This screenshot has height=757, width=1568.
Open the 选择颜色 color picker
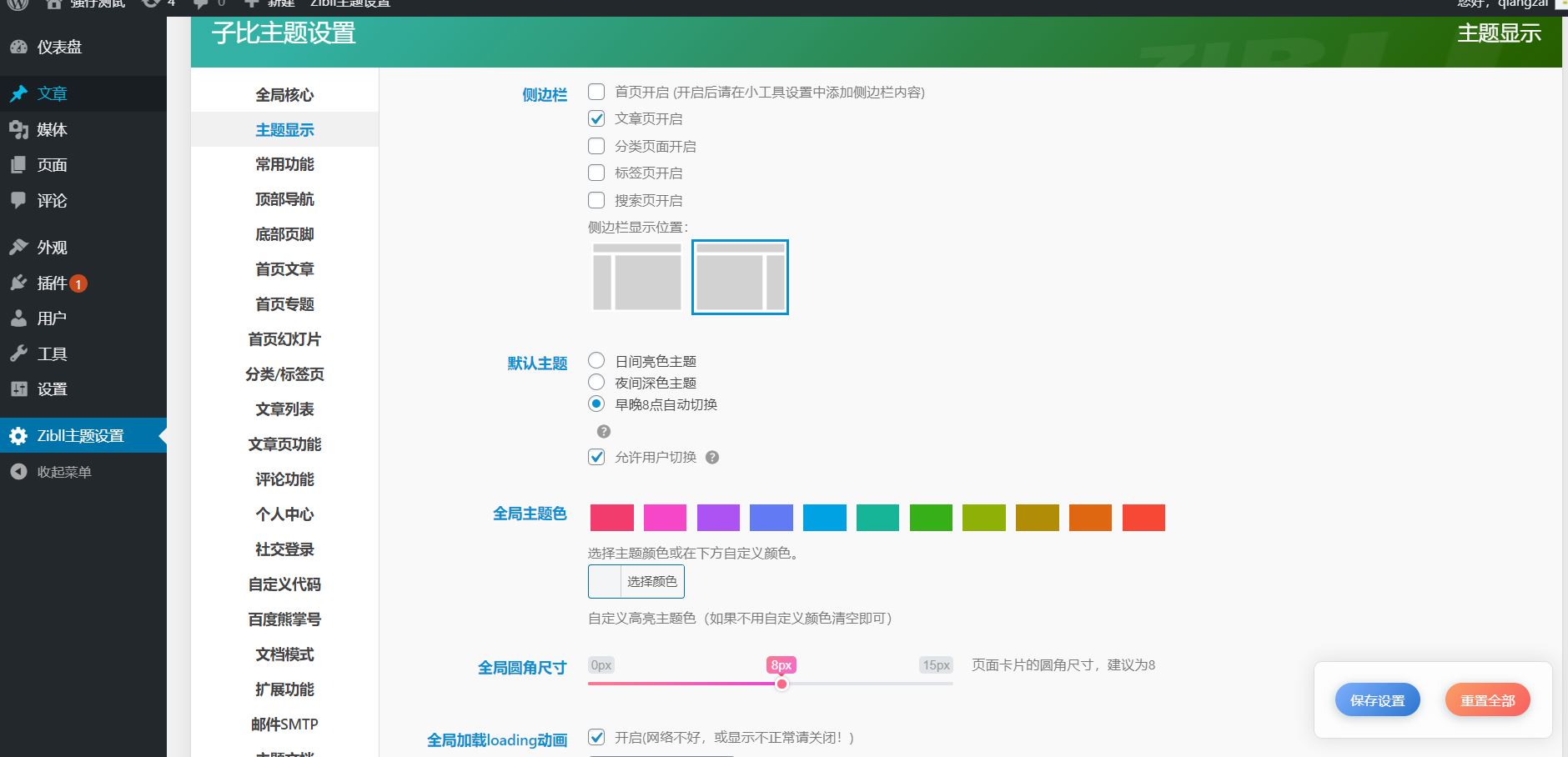click(636, 581)
